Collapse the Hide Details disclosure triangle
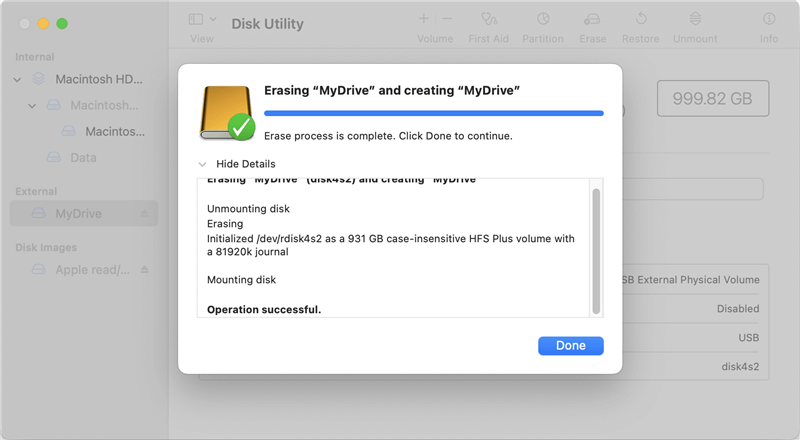 pyautogui.click(x=203, y=164)
